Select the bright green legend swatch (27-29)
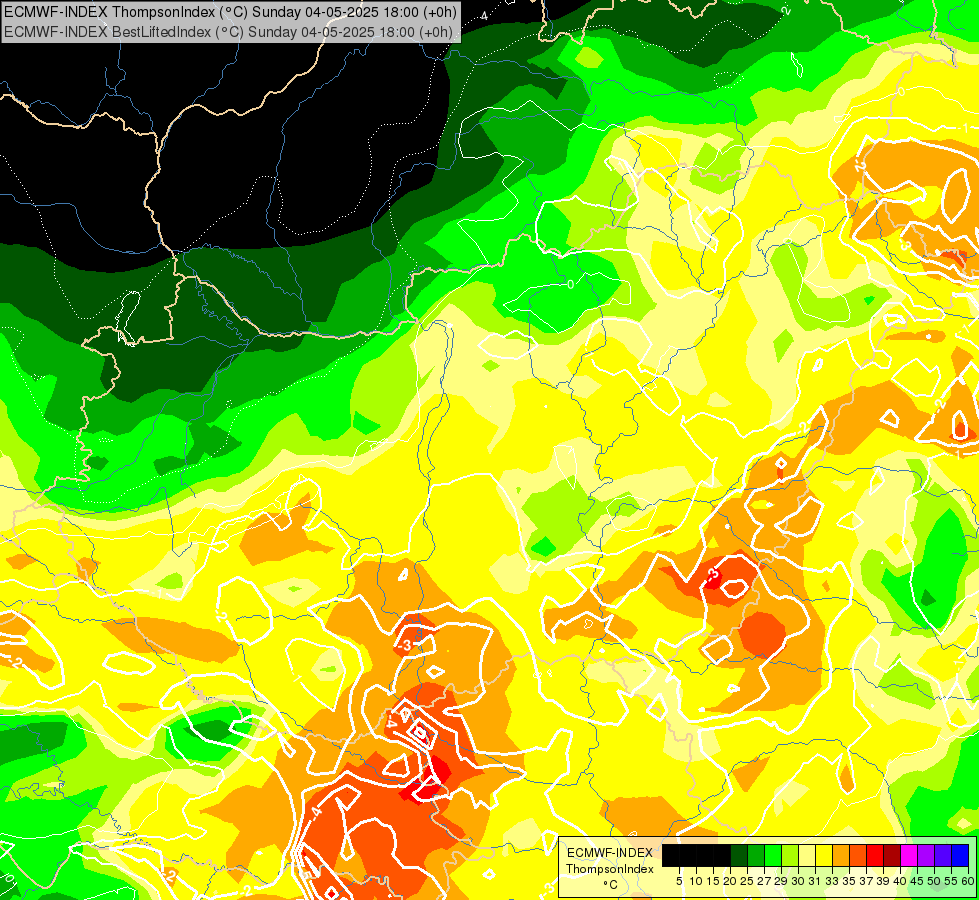The image size is (979, 900). (773, 855)
